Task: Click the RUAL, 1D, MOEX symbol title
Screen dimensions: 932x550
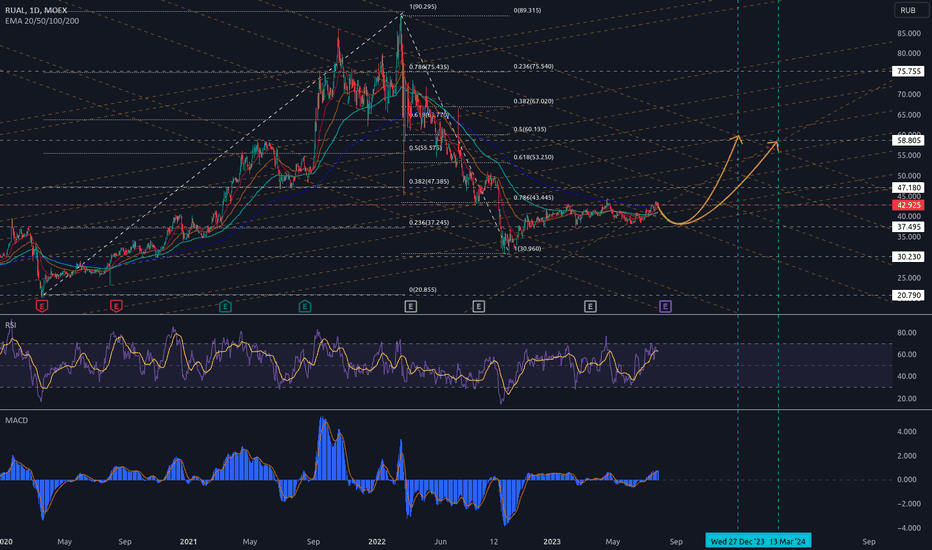Action: (x=36, y=10)
